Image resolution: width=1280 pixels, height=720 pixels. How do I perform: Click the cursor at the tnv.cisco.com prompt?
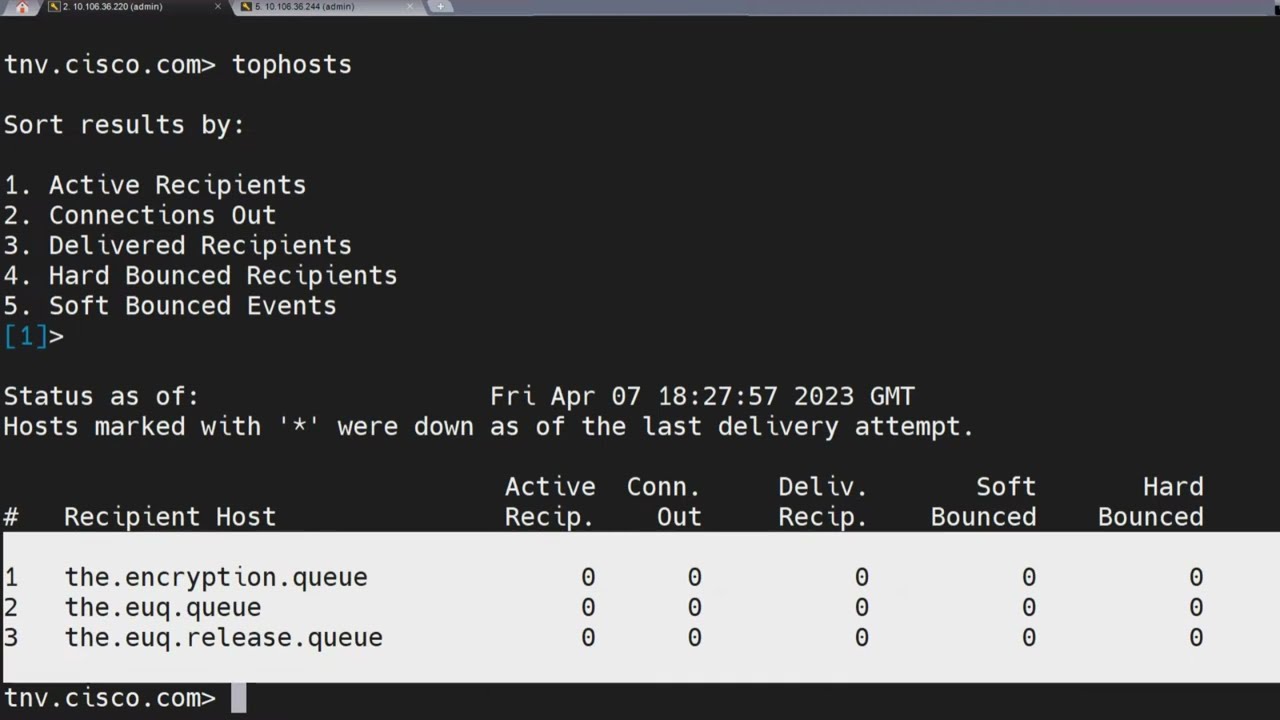pos(239,698)
